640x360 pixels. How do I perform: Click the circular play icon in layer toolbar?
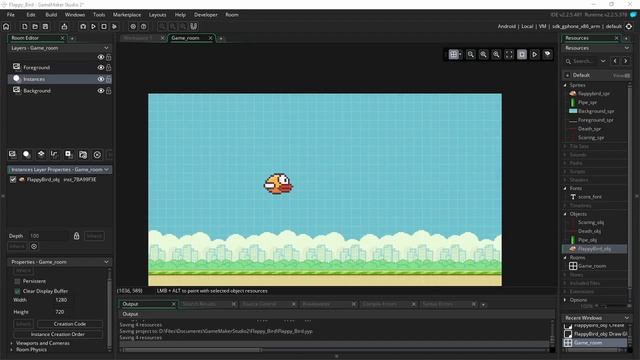pyautogui.click(x=97, y=155)
